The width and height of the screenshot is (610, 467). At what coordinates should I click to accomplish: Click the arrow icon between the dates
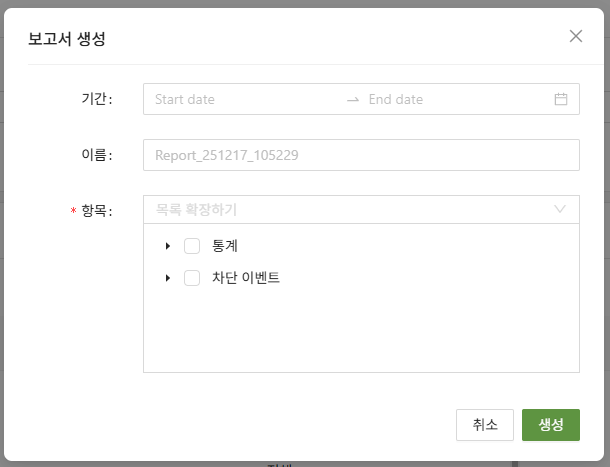point(352,99)
